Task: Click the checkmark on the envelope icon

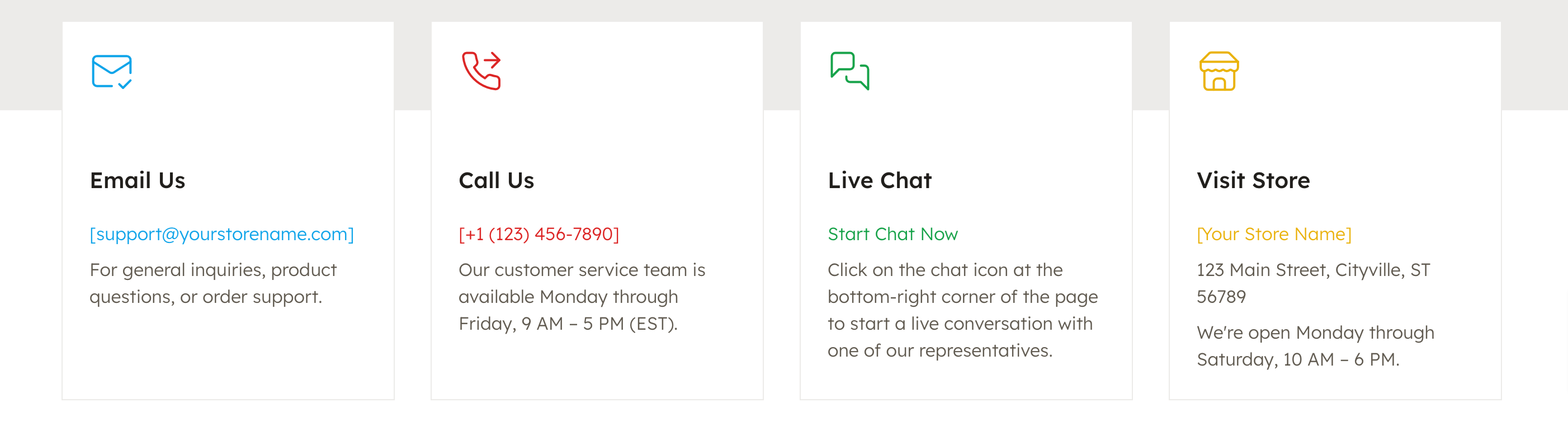Action: coord(125,84)
